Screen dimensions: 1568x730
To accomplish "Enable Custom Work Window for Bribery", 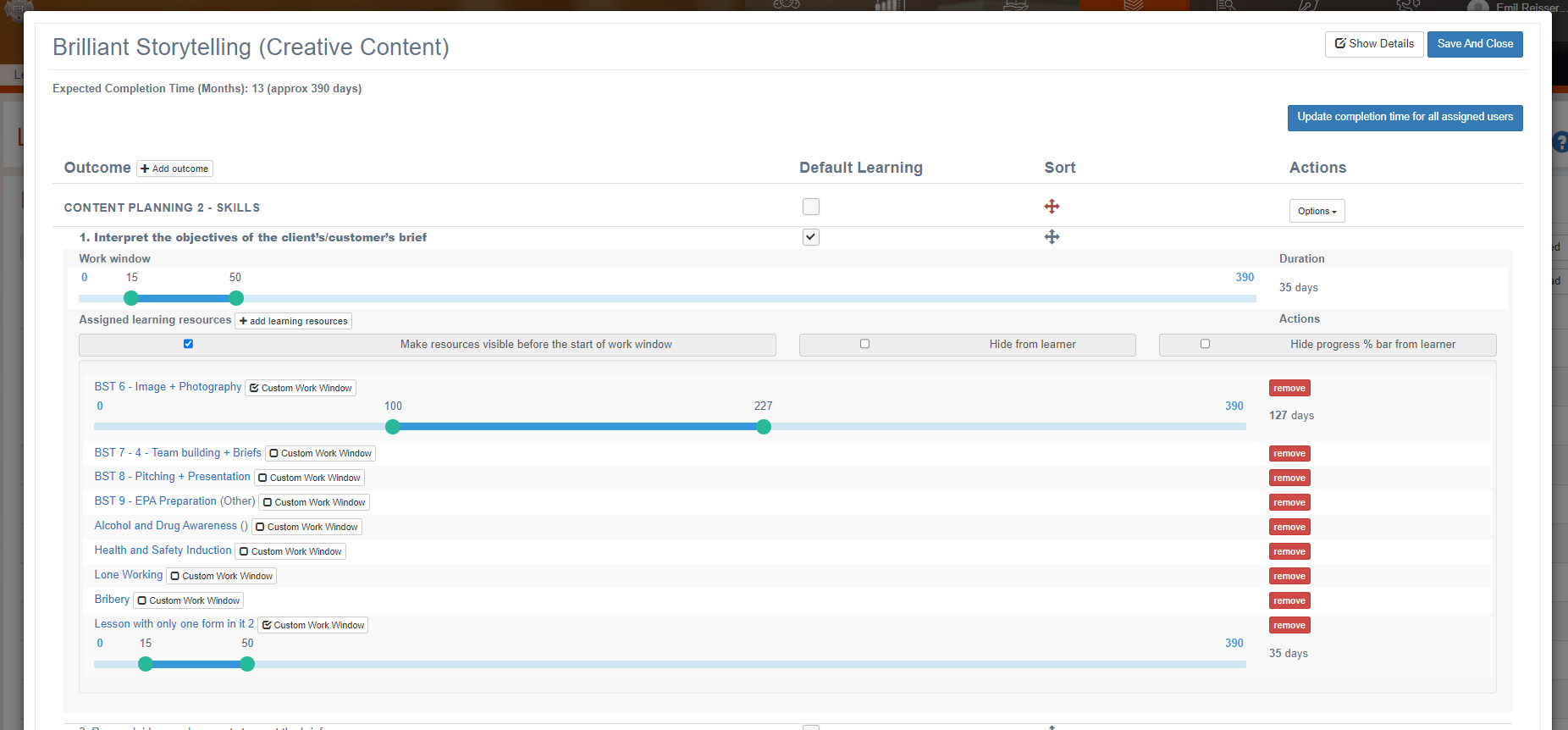I will click(189, 600).
